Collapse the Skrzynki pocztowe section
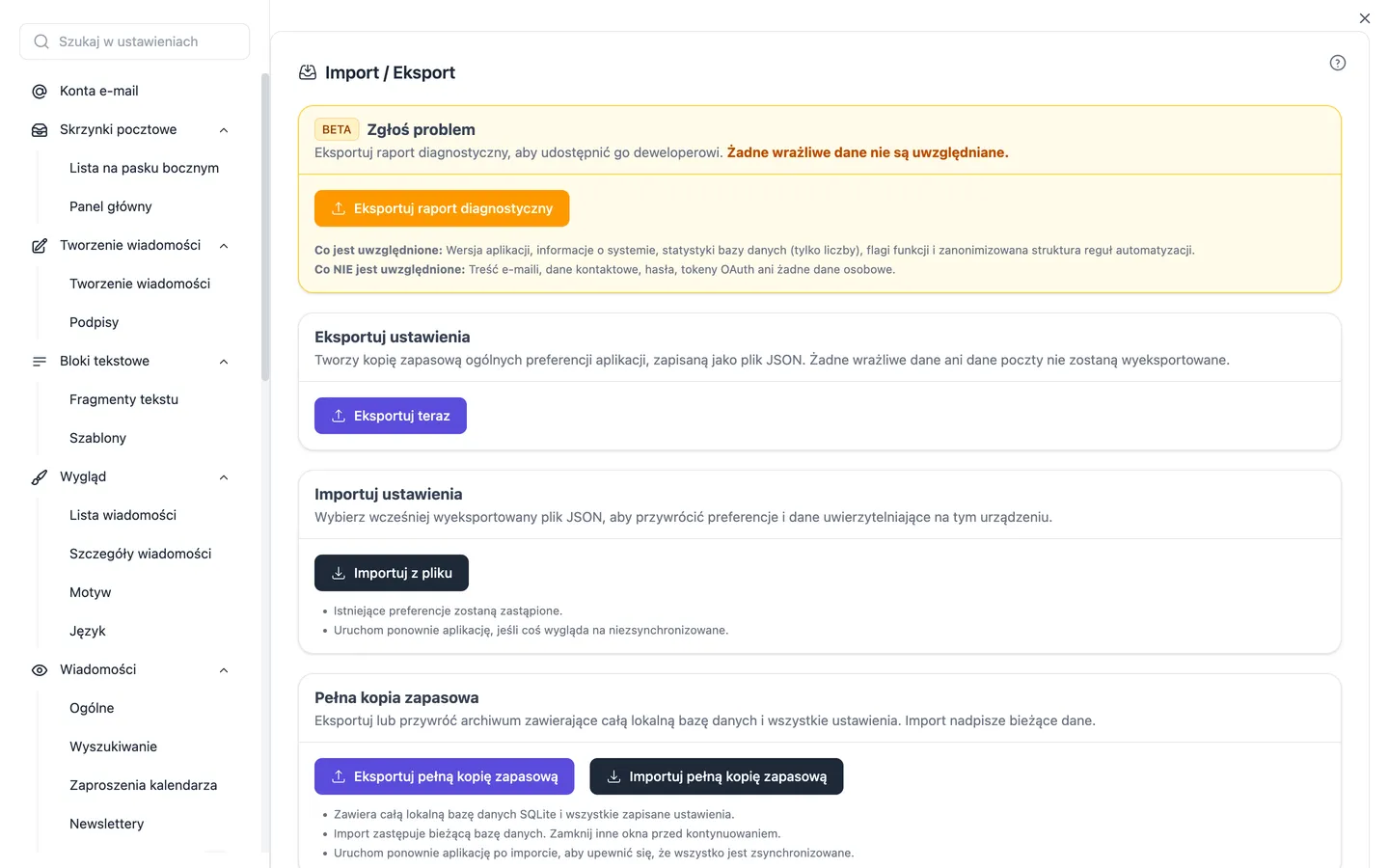Image resolution: width=1389 pixels, height=868 pixels. 224,130
